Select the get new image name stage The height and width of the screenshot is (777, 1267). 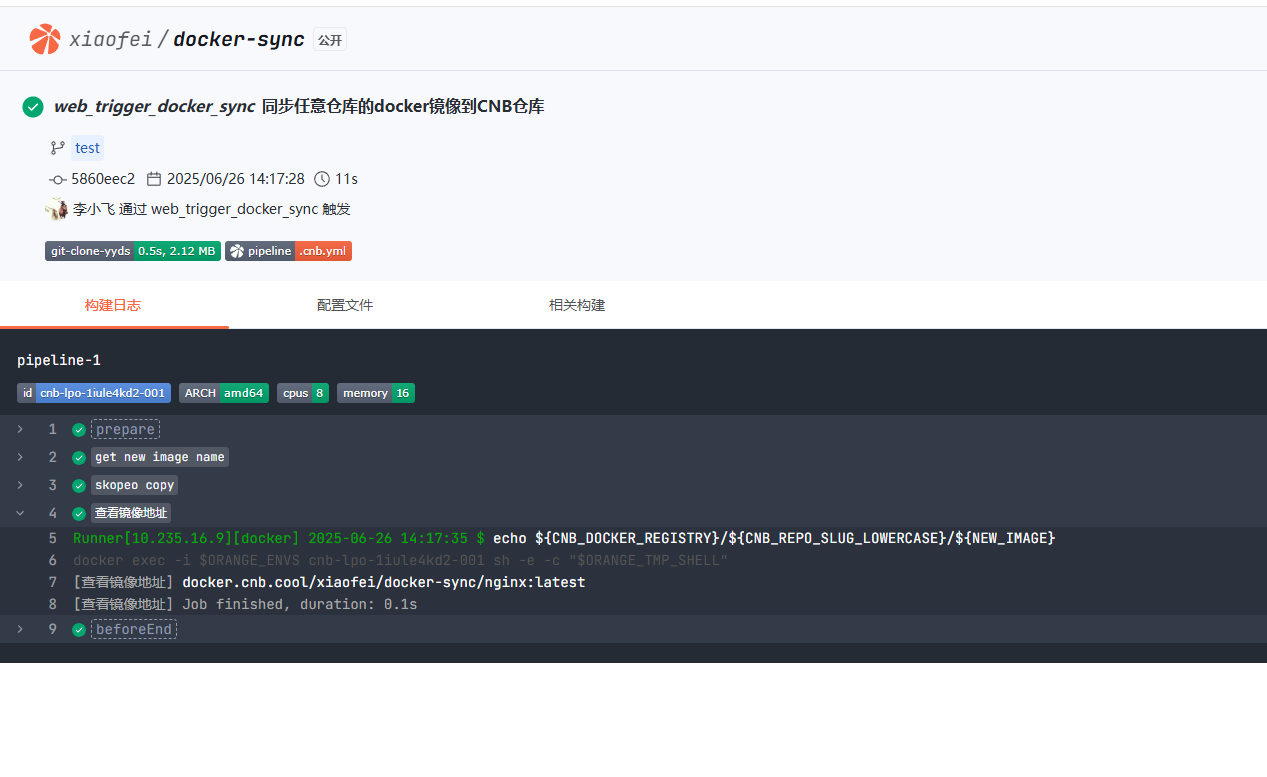point(160,457)
